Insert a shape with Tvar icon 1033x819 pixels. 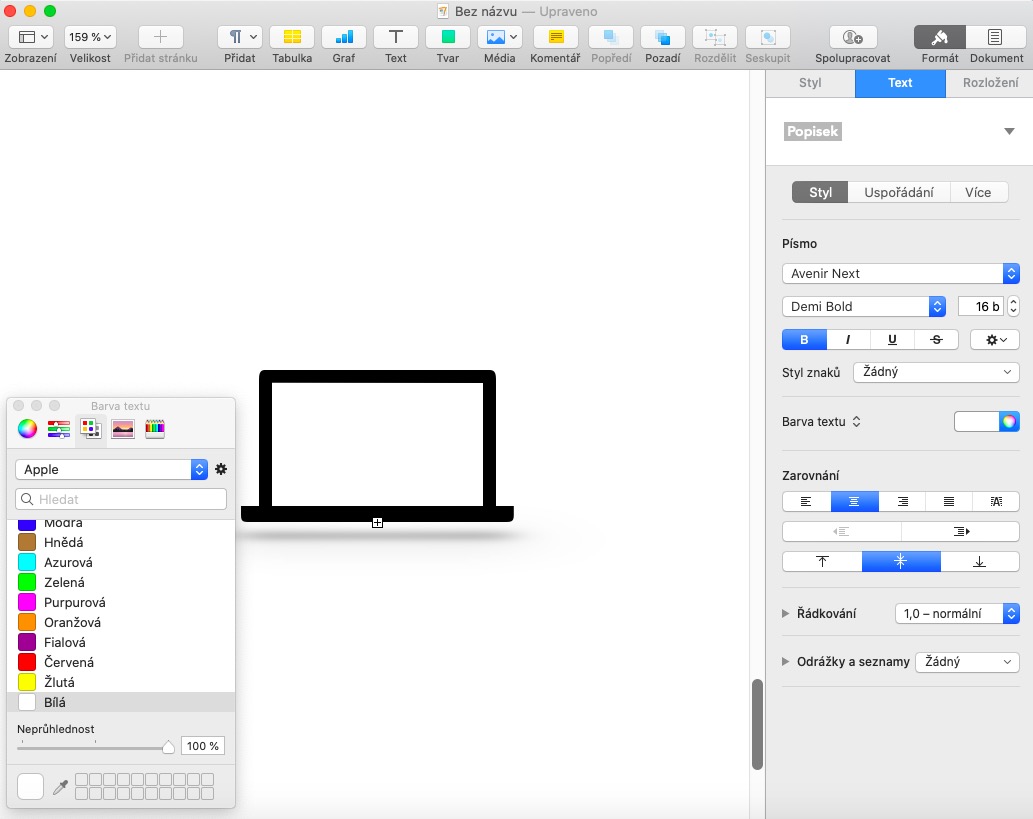point(448,37)
